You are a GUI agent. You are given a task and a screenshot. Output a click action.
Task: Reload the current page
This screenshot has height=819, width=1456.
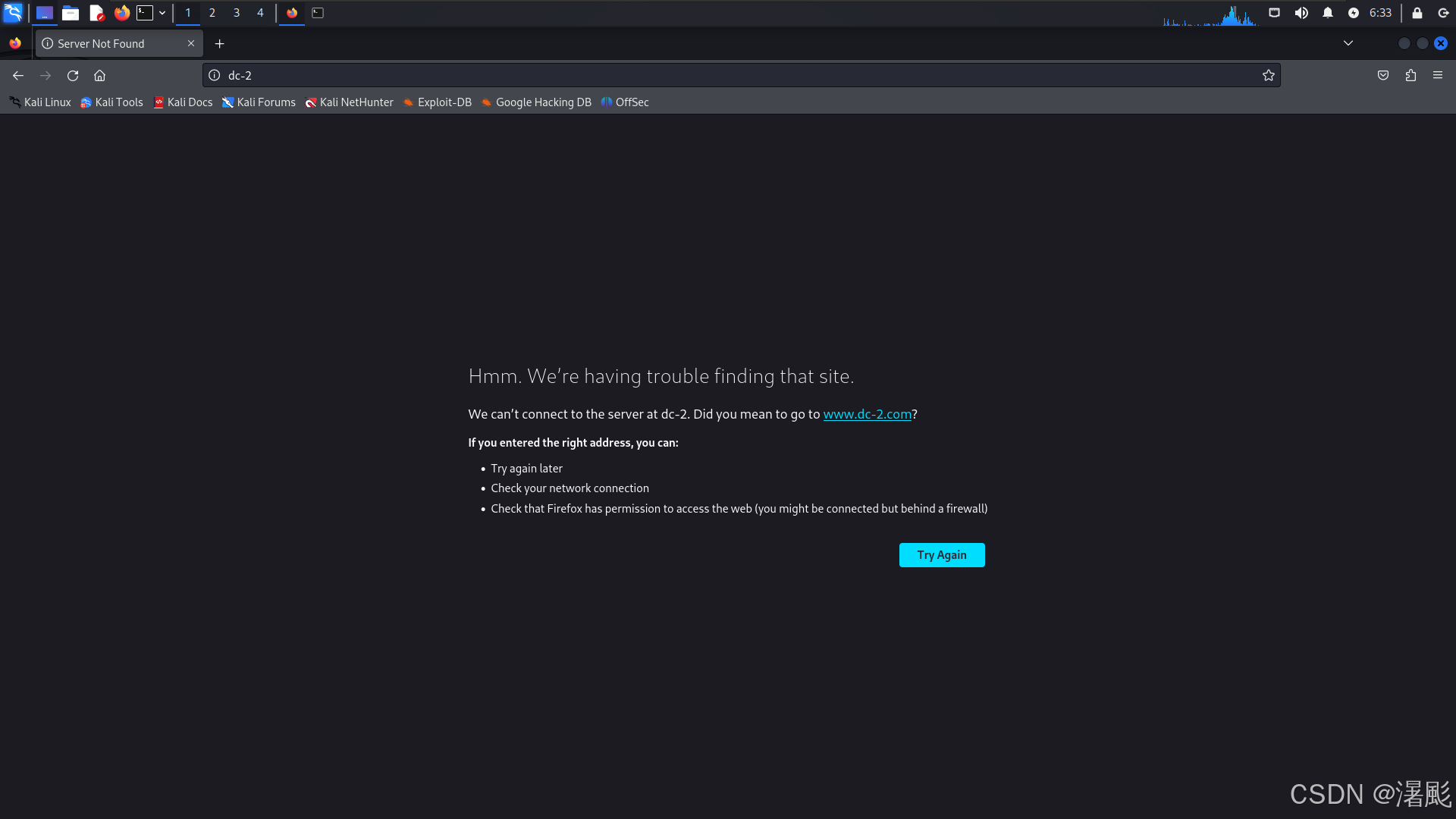click(73, 76)
